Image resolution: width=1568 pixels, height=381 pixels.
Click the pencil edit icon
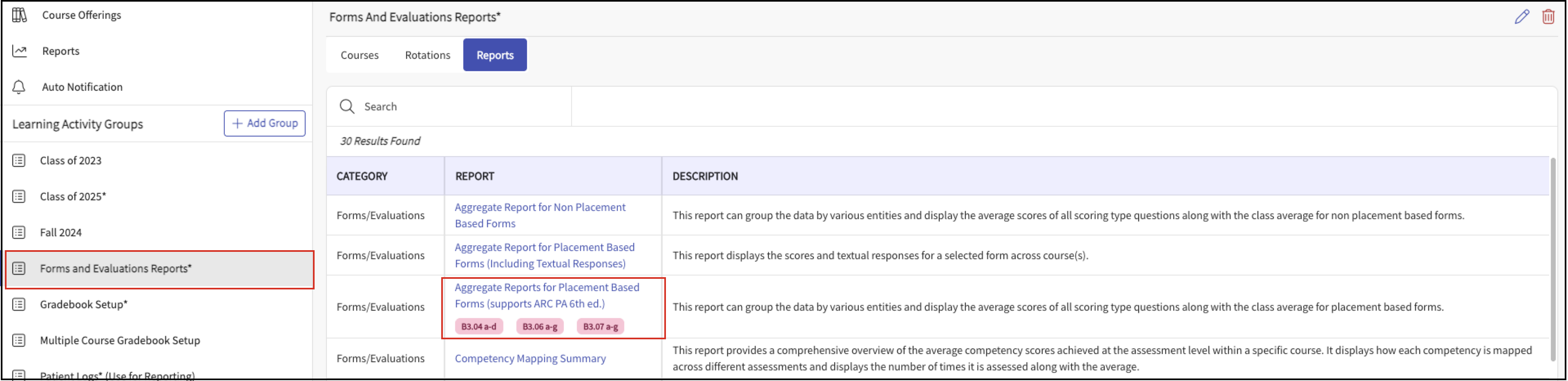1522,16
